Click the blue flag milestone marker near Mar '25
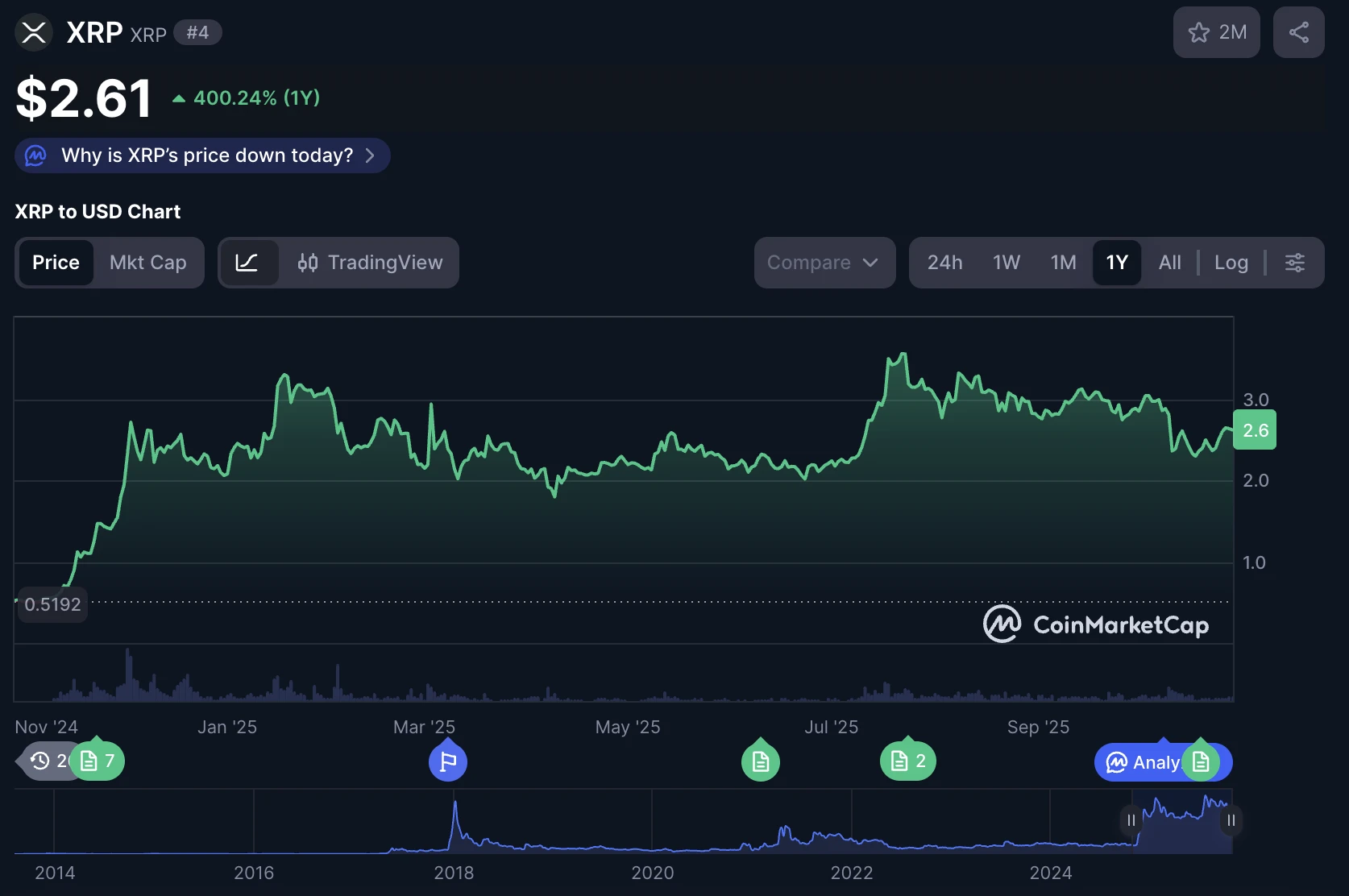This screenshot has height=896, width=1349. (x=448, y=761)
